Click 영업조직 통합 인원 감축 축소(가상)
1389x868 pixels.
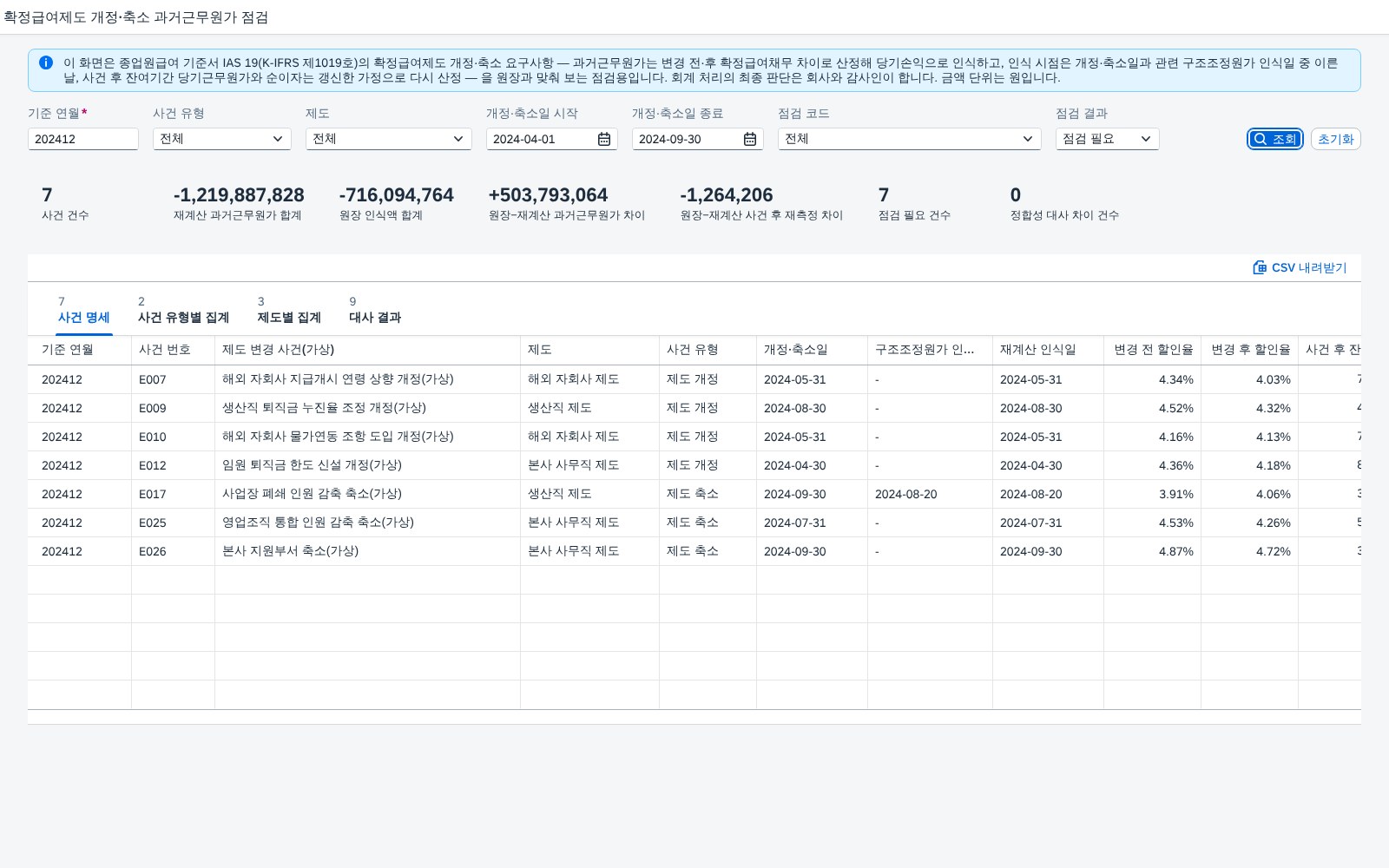(x=318, y=523)
